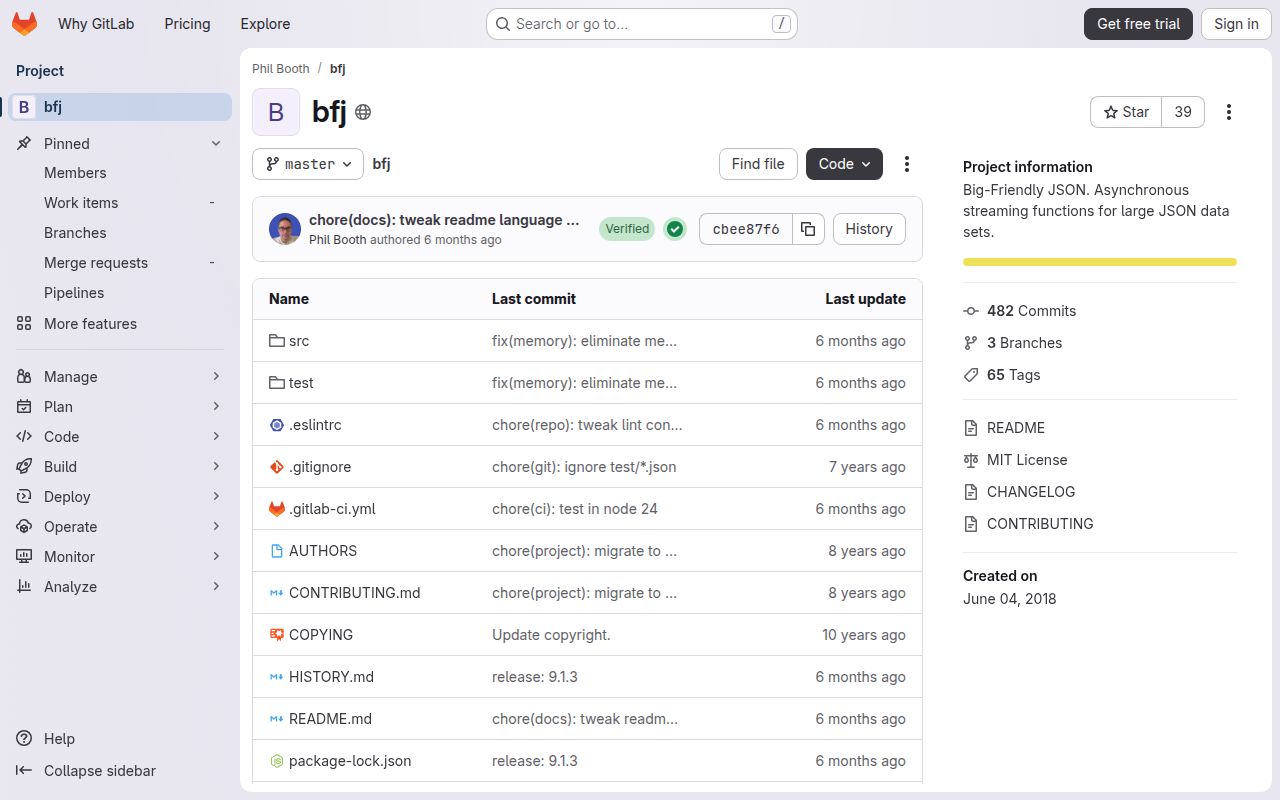1280x800 pixels.
Task: Click the .gitignore git icon
Action: 277,467
